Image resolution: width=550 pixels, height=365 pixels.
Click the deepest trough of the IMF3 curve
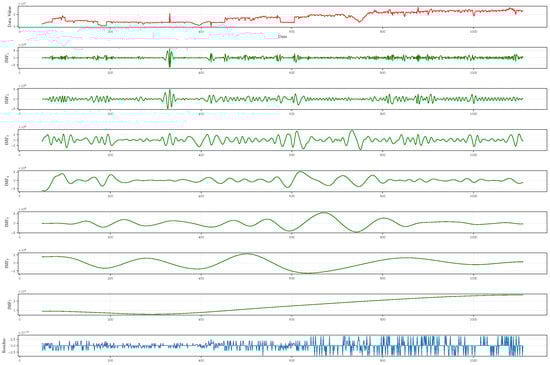(360, 149)
